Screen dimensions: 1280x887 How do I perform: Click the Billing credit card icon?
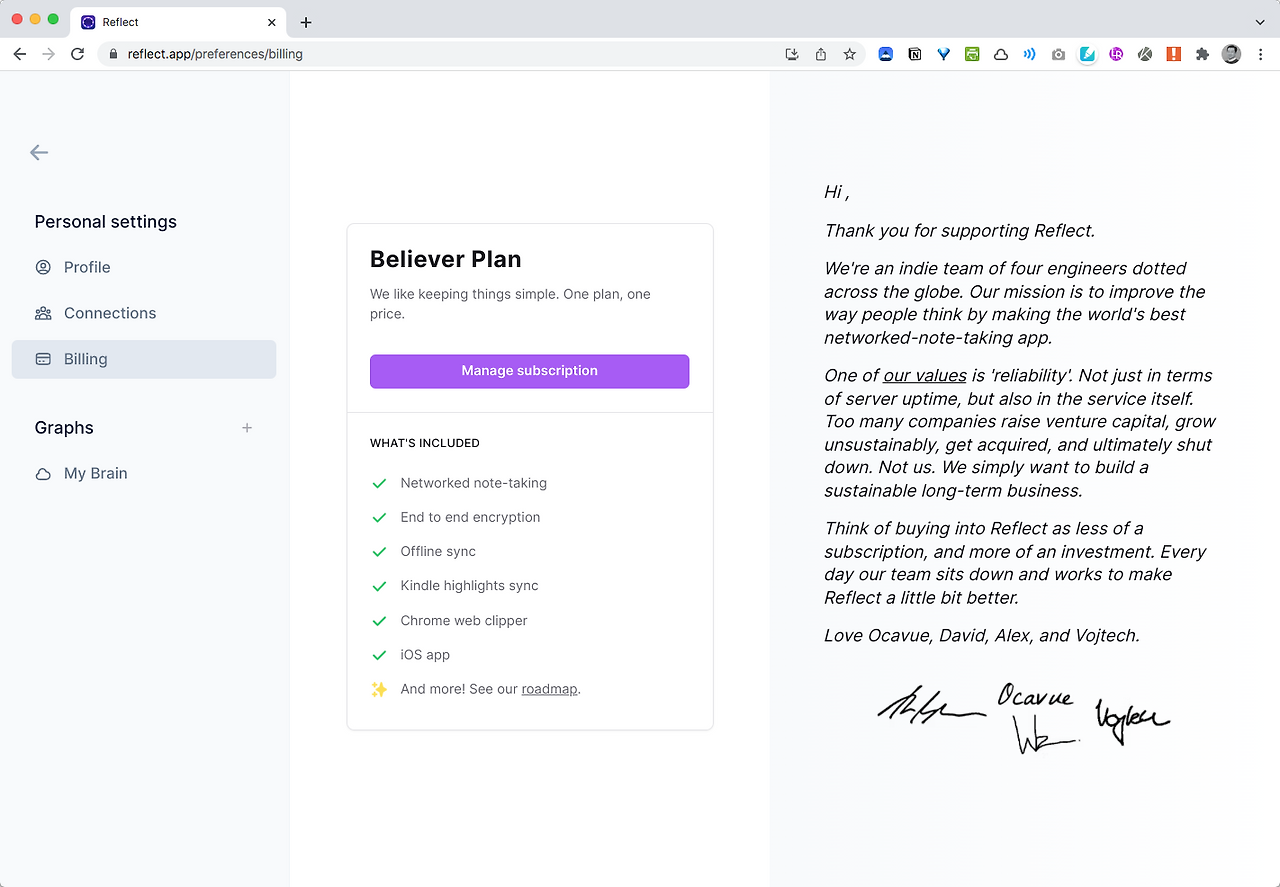pyautogui.click(x=43, y=359)
